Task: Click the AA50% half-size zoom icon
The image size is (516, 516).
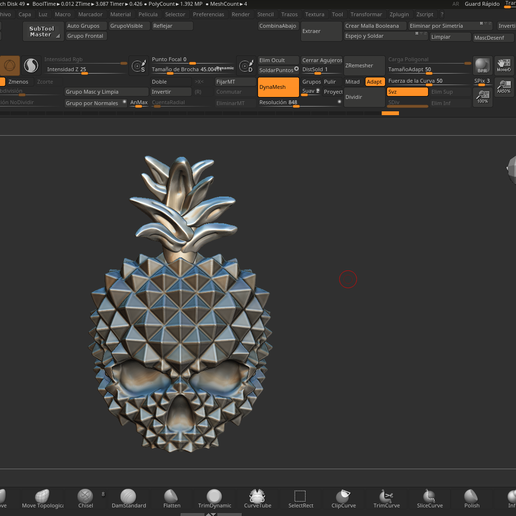Action: (x=504, y=86)
